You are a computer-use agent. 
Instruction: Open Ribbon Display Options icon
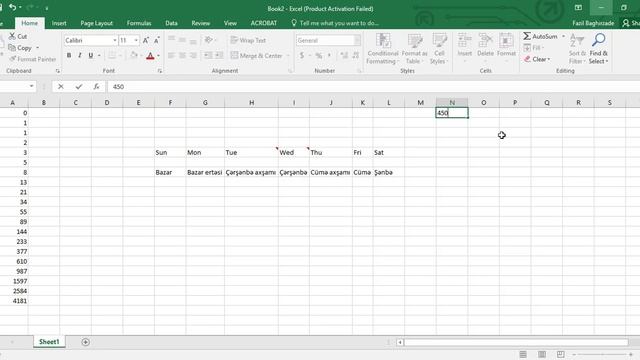point(578,8)
